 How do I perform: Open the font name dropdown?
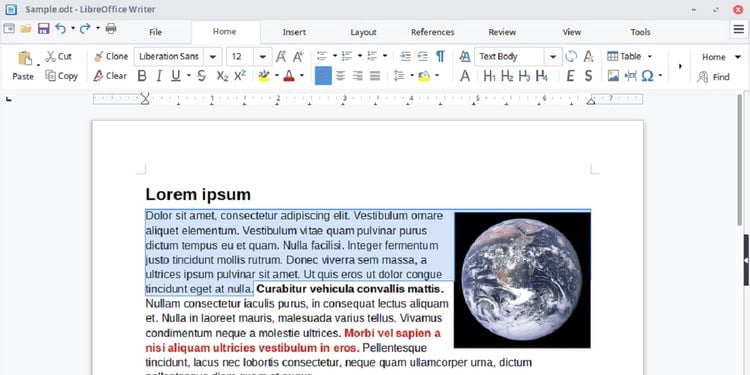pos(213,56)
